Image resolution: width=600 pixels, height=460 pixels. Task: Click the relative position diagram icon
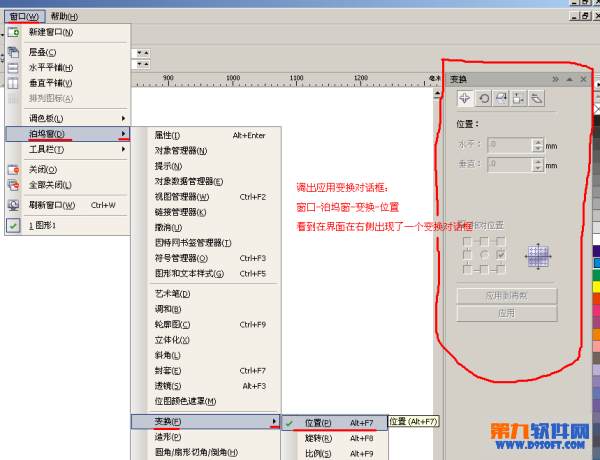(538, 256)
